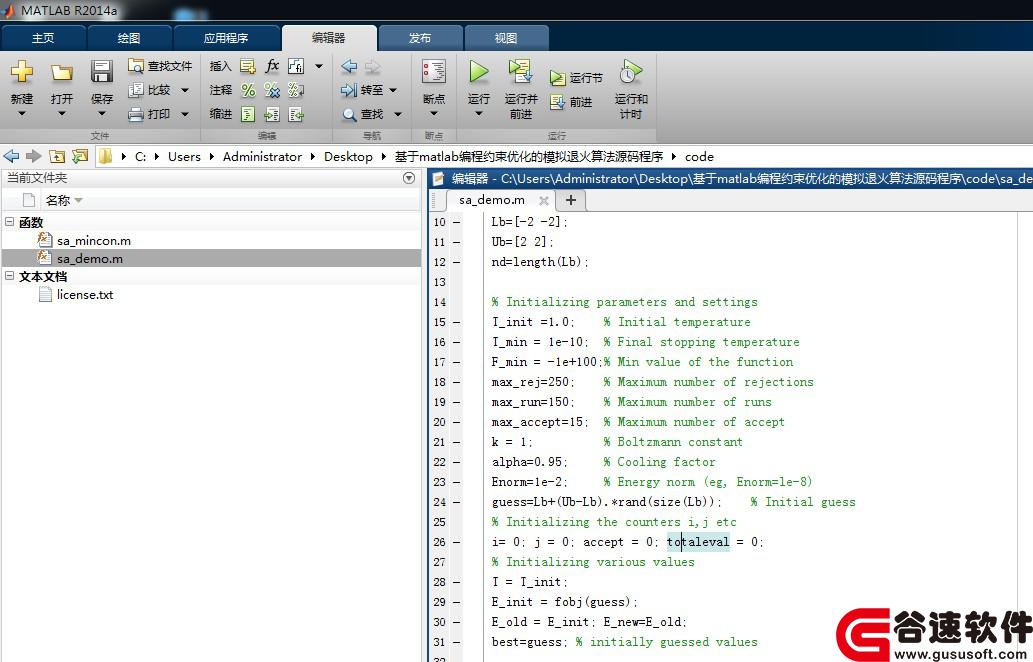
Task: Click the Administrator segment of the path
Action: (x=262, y=157)
